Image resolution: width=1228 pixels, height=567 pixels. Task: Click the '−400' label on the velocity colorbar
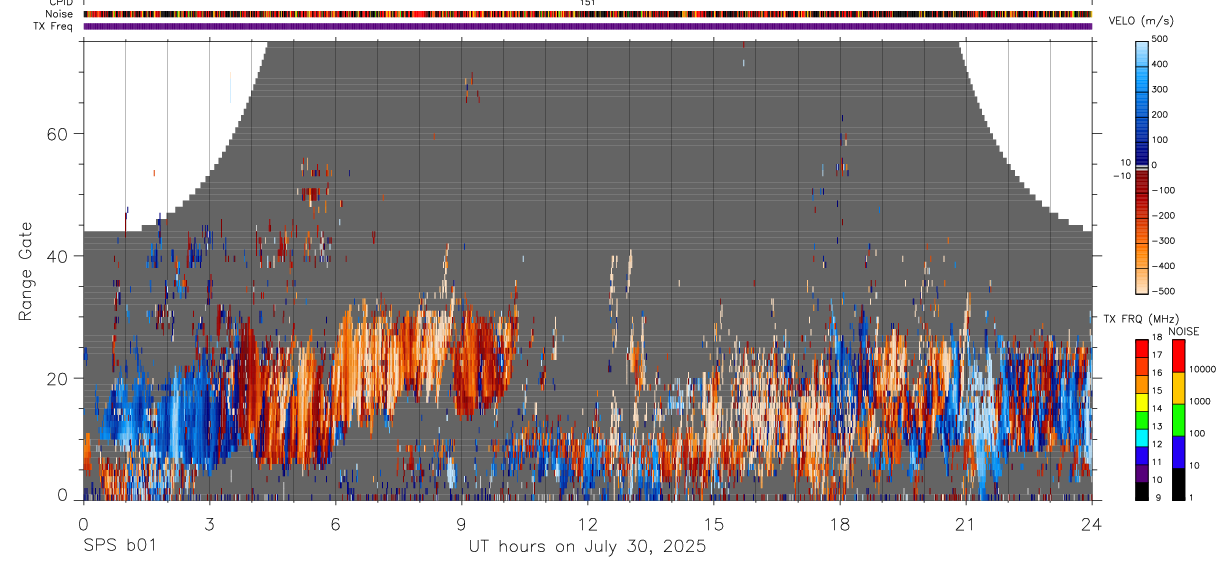click(1163, 266)
